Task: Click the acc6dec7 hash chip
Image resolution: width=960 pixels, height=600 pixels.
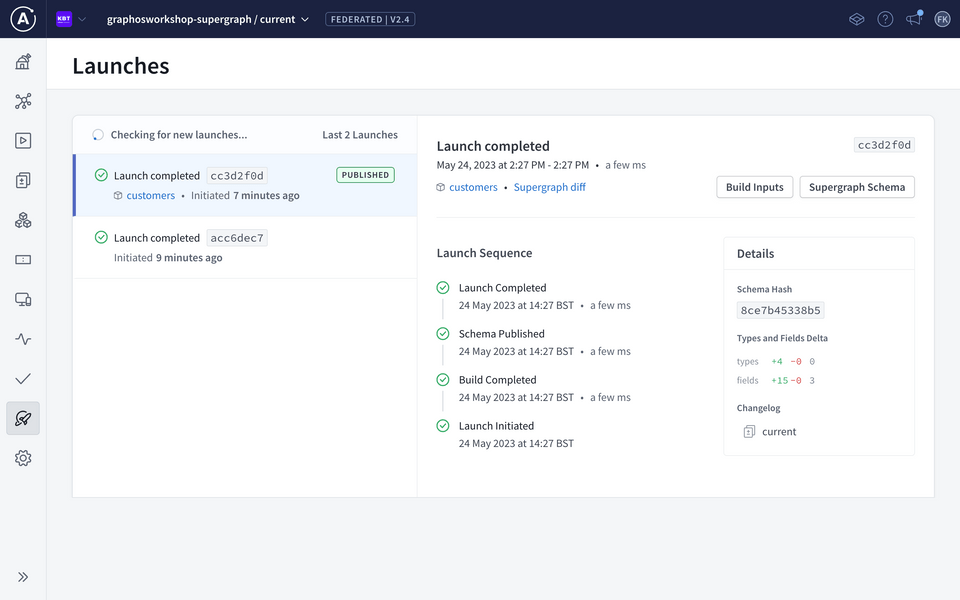Action: 237,238
